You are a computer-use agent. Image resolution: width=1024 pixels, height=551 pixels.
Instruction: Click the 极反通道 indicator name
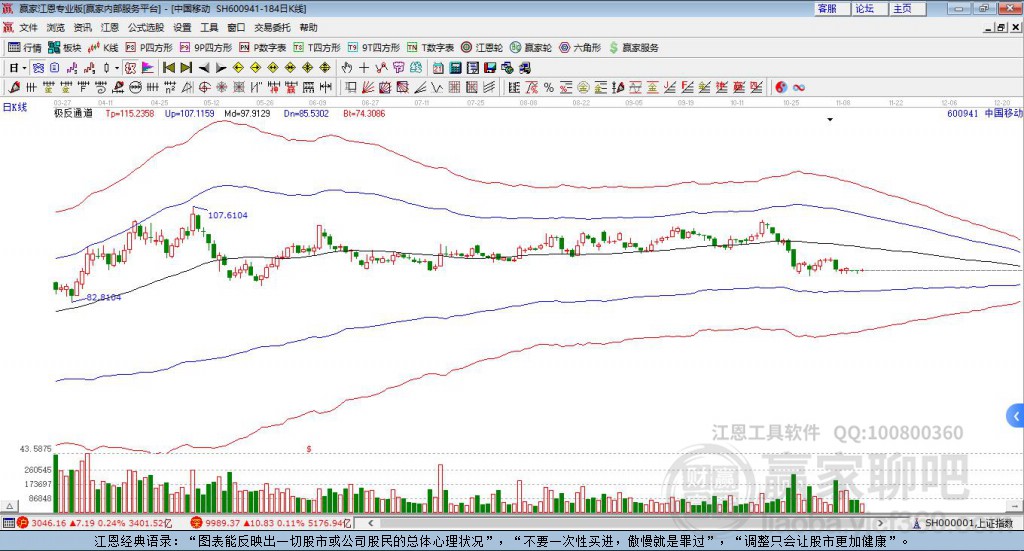[73, 113]
